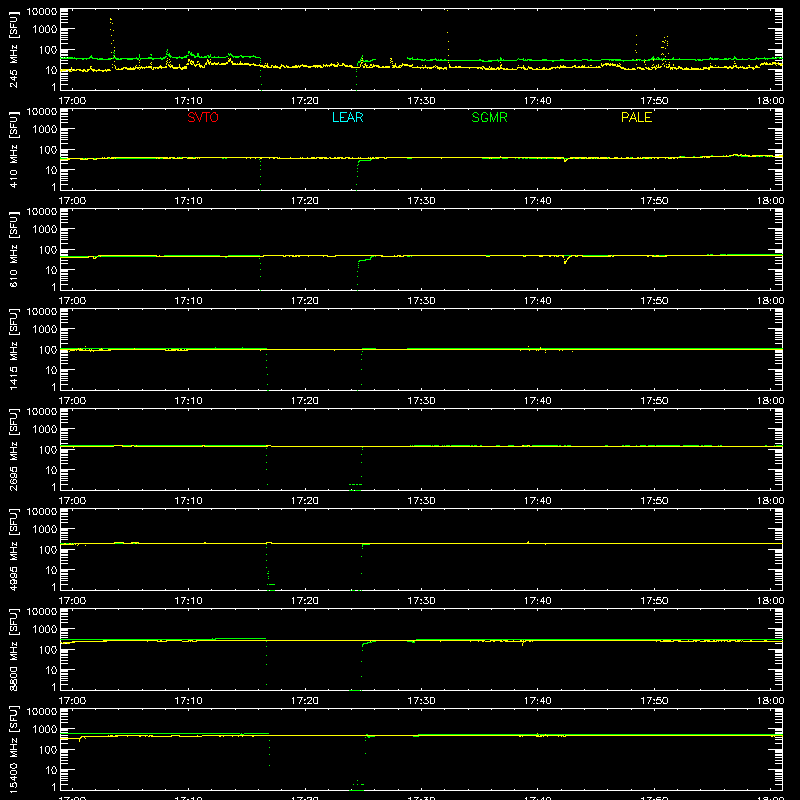Click the 10000 tick label on the 245 MHz panel
Screen dimensions: 800x800
[x=42, y=12]
